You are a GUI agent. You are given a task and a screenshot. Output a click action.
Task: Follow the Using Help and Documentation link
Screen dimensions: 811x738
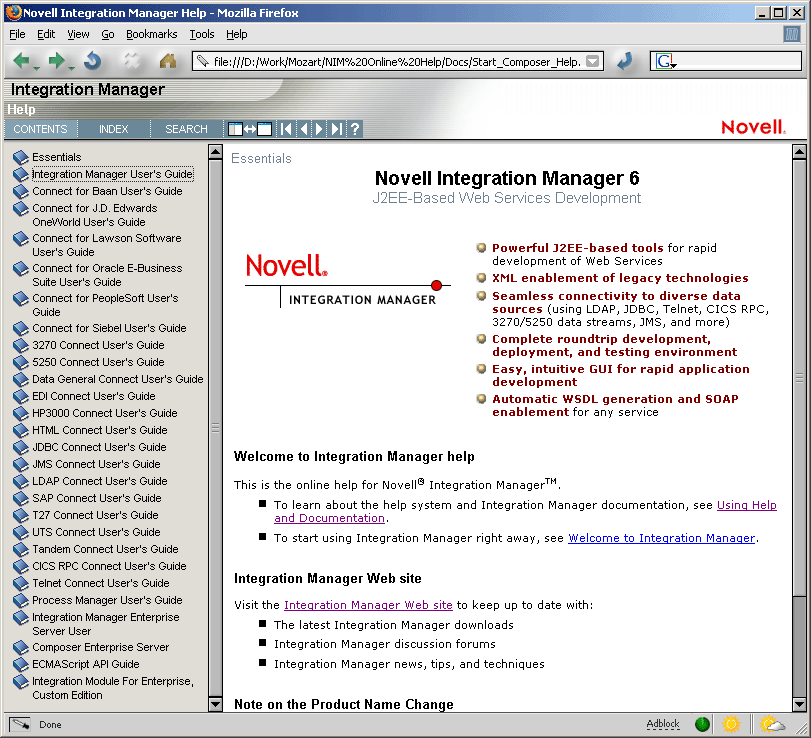[746, 505]
